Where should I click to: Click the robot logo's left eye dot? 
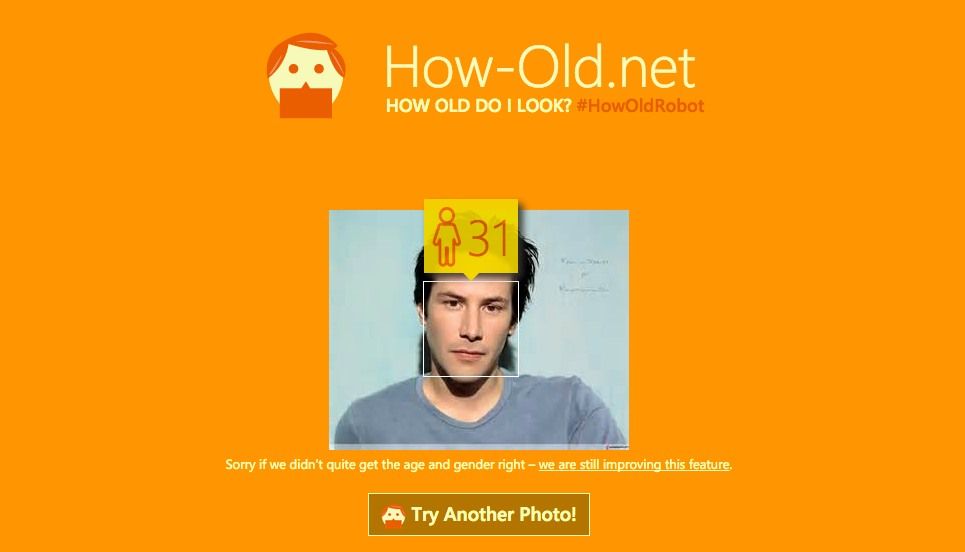[293, 68]
